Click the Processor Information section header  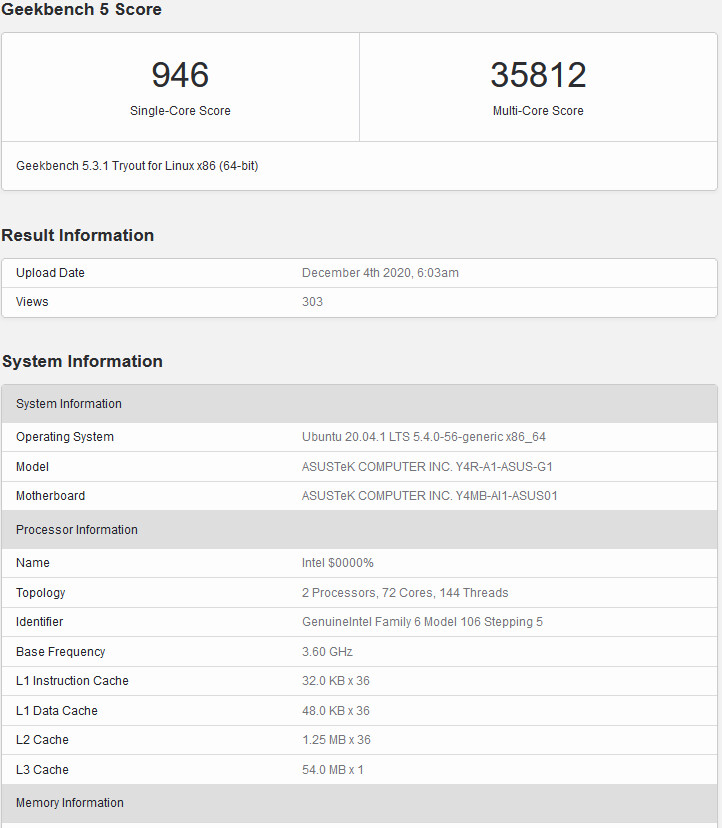tap(359, 530)
